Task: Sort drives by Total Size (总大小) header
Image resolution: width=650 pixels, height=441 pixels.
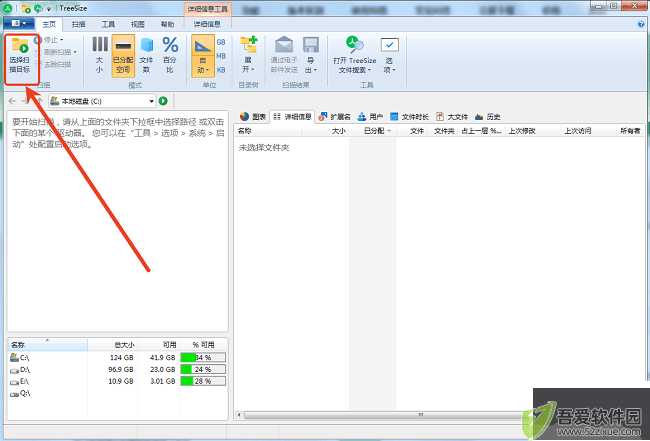Action: pyautogui.click(x=112, y=344)
